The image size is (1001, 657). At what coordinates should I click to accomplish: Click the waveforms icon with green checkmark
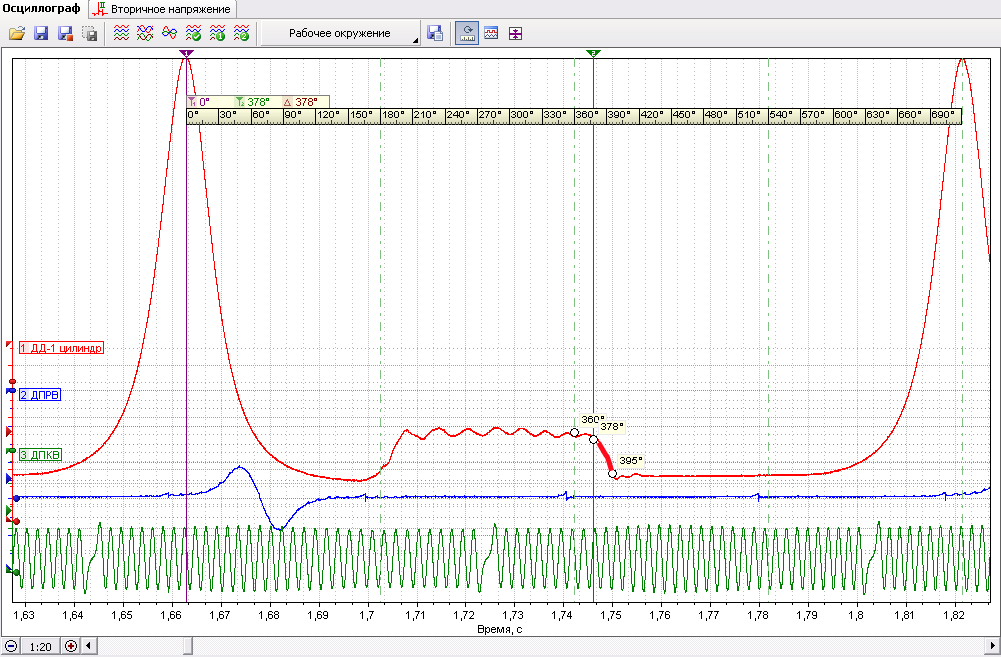pos(193,33)
